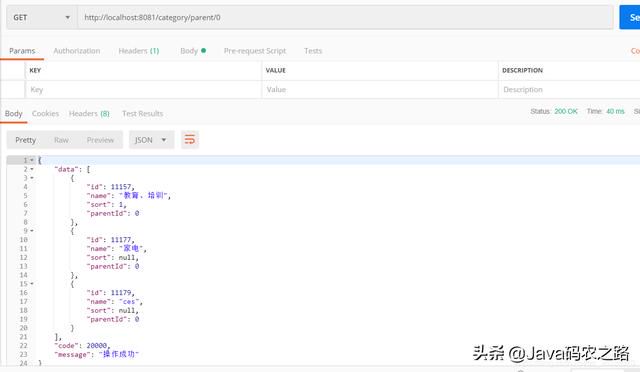The image size is (640, 372).
Task: Select the Raw view button
Action: [61, 140]
